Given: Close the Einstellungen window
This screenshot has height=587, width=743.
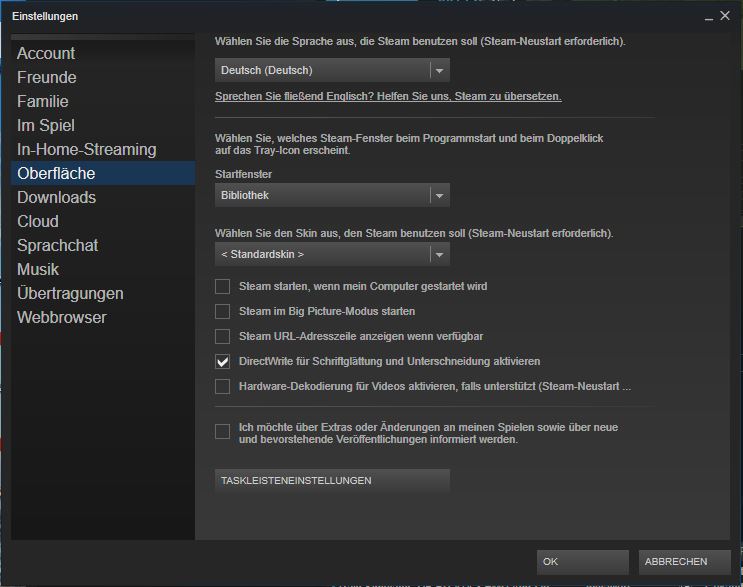Looking at the screenshot, I should (x=725, y=16).
